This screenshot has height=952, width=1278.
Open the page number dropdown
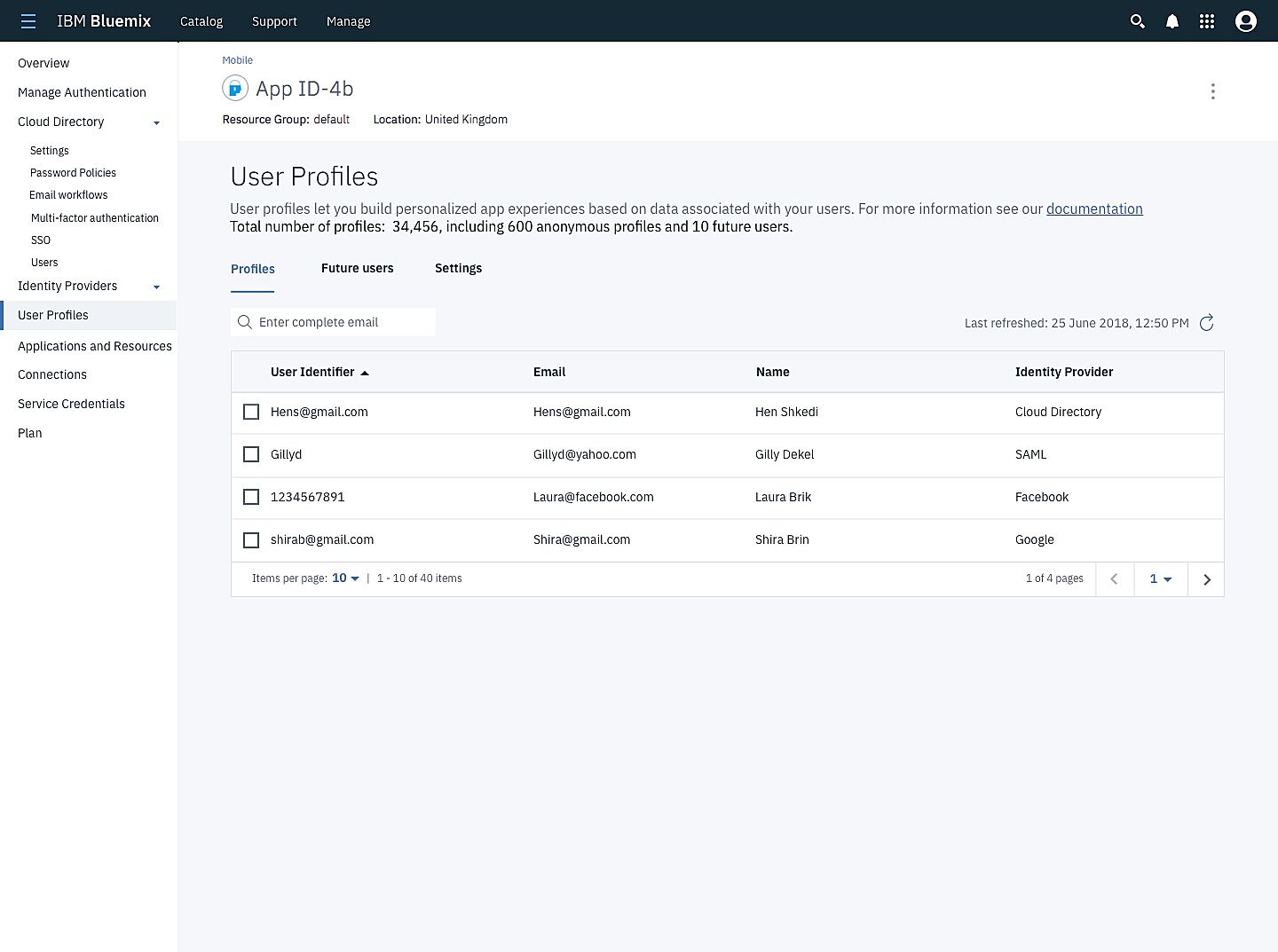pos(1161,579)
